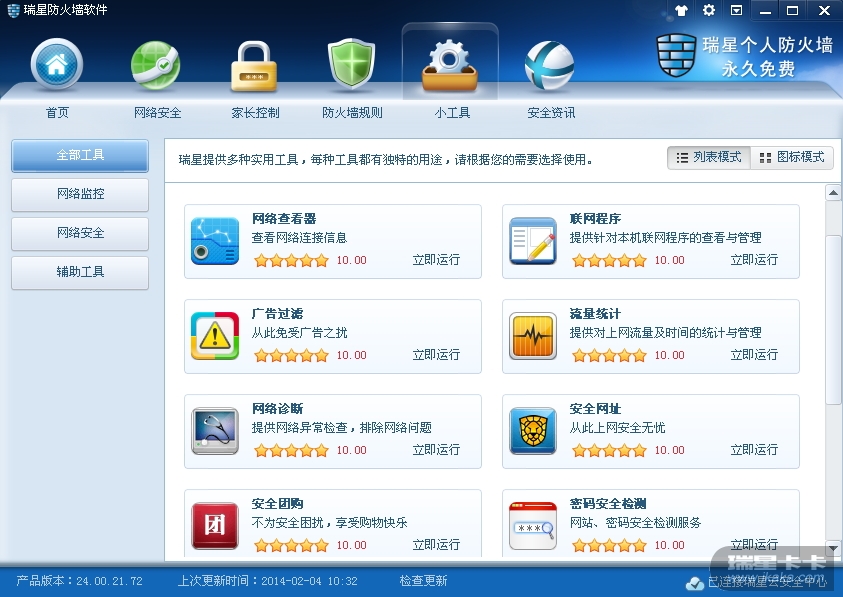This screenshot has width=843, height=597.
Task: Click the Rising firewall brick shield logo
Action: tap(676, 55)
